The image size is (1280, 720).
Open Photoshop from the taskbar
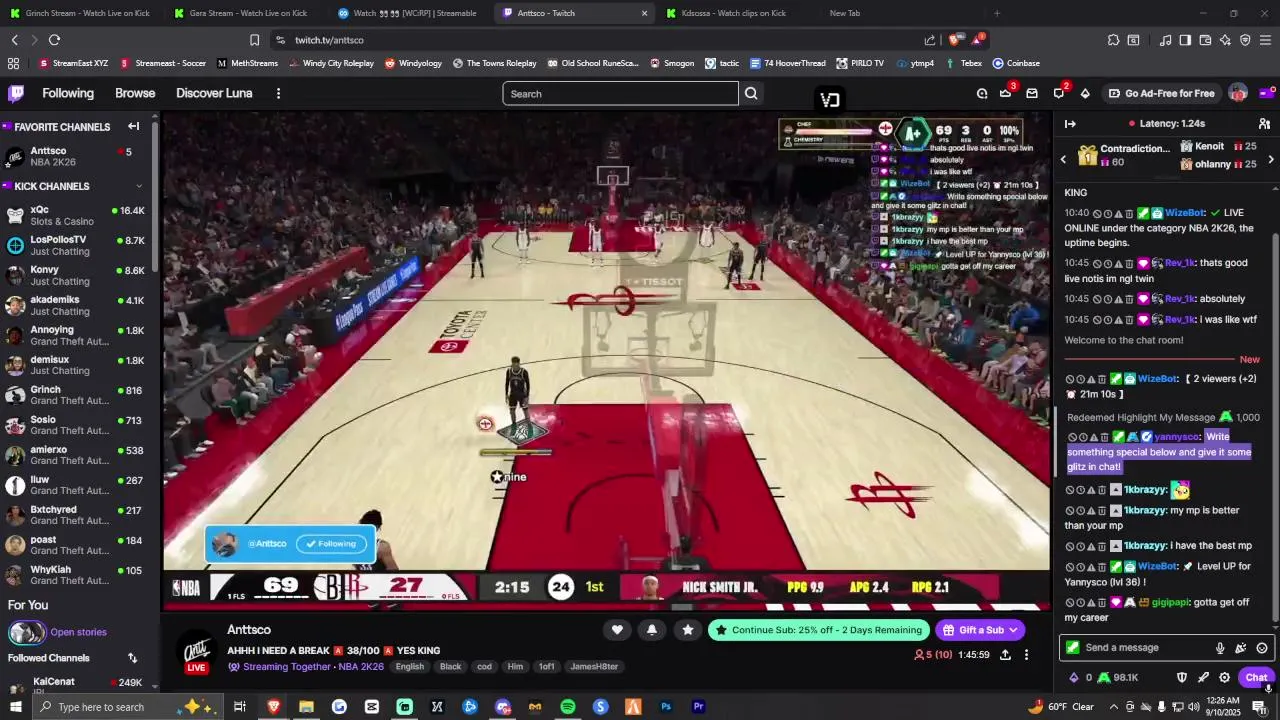[666, 707]
